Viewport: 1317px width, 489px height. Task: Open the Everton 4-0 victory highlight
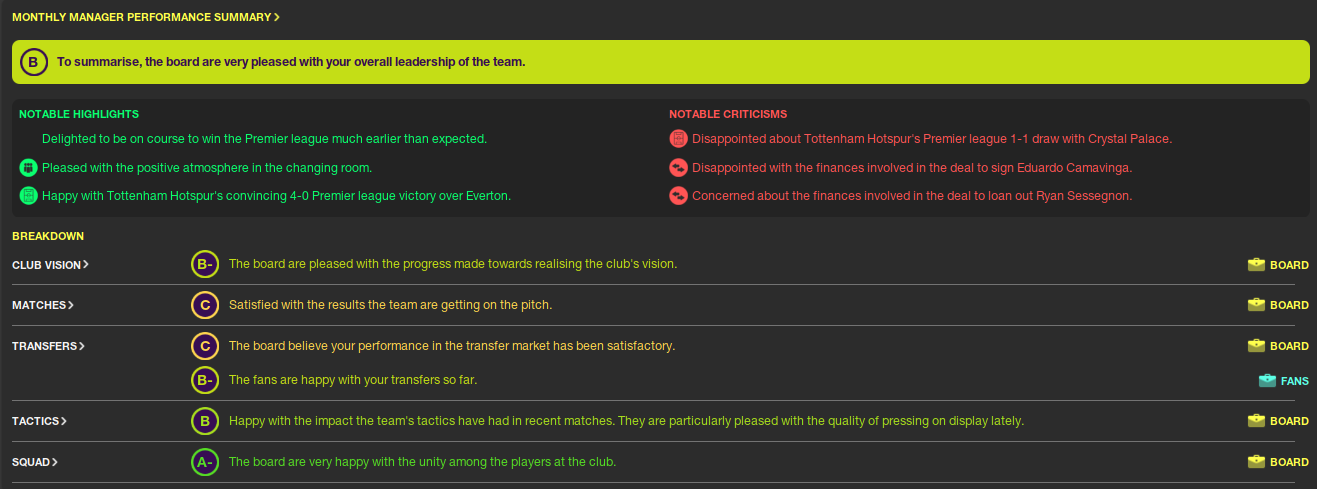(x=276, y=196)
